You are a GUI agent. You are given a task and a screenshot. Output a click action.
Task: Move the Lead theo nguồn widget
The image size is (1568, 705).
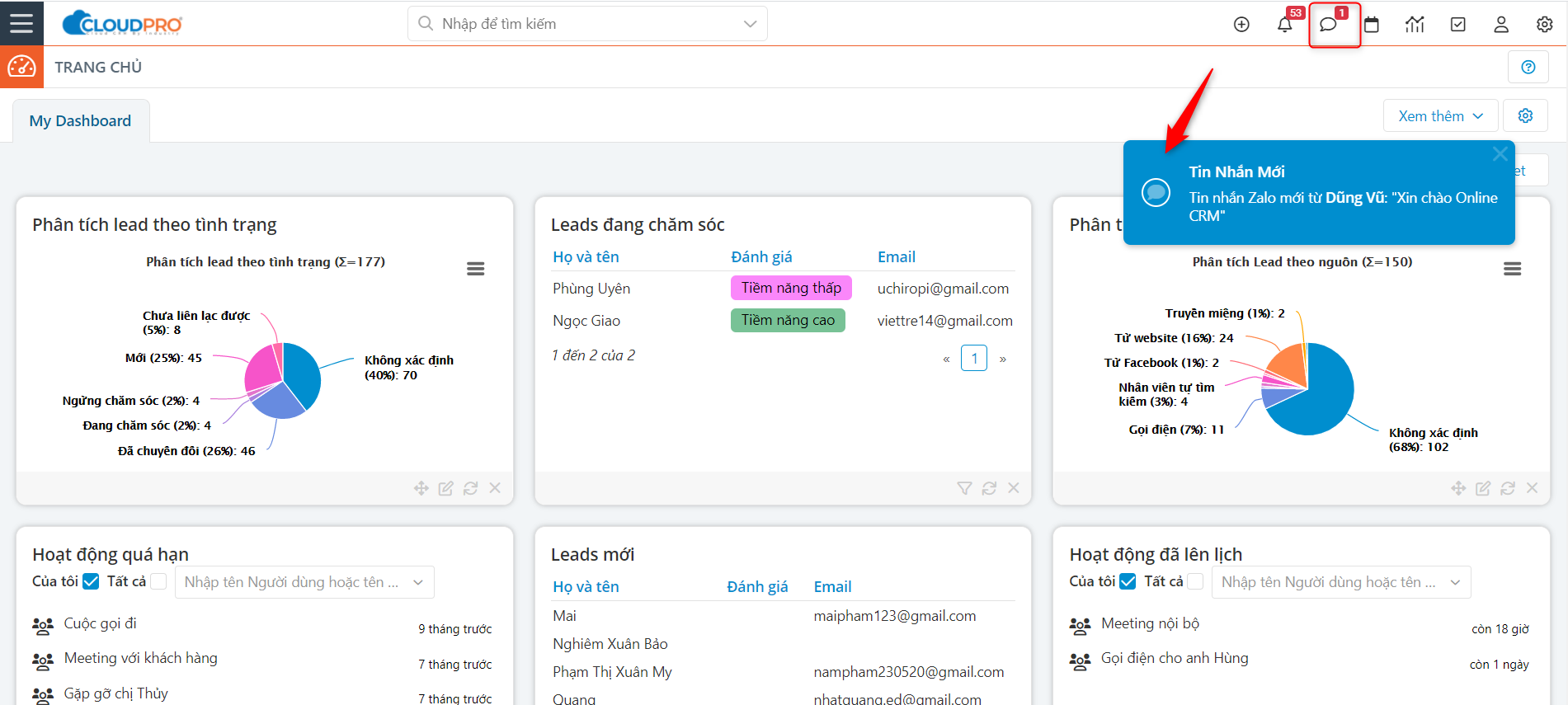point(1458,488)
